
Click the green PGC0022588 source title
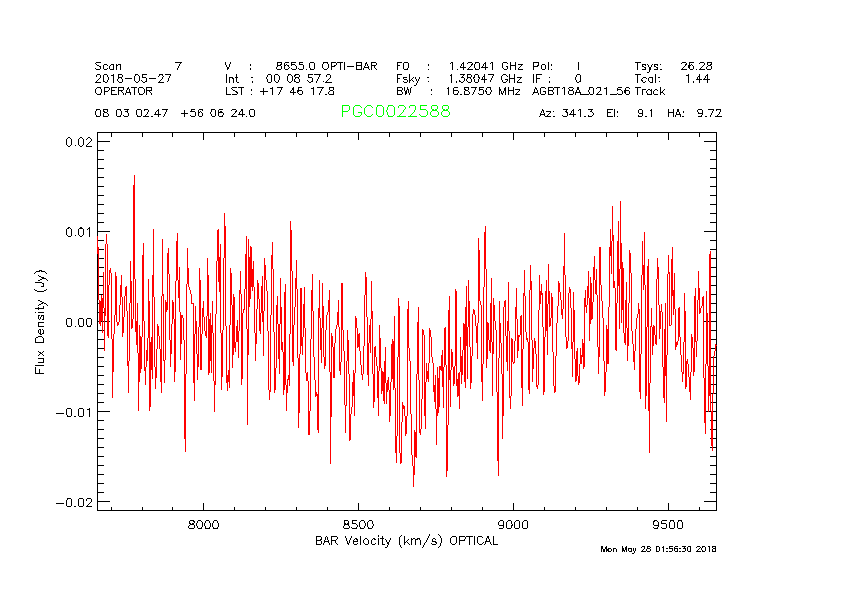click(395, 112)
